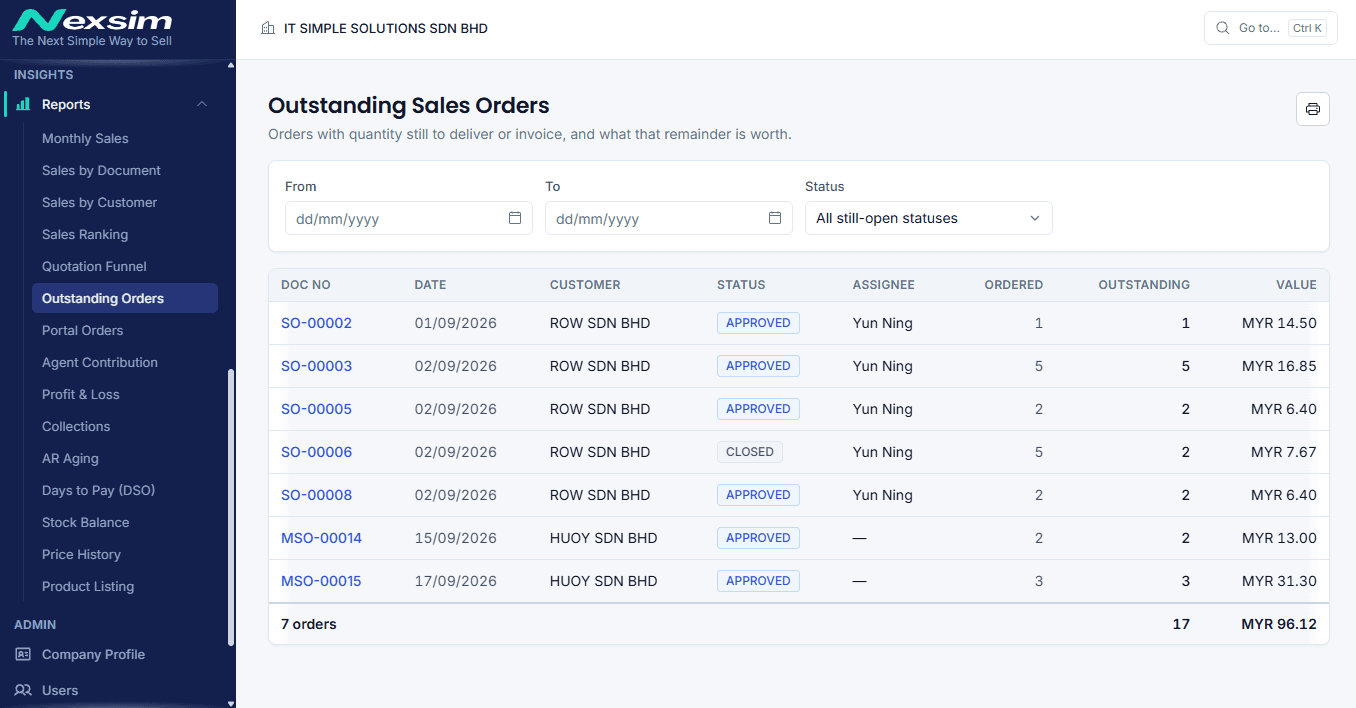The image size is (1356, 708).
Task: Open Sales by Document report
Action: pyautogui.click(x=125, y=170)
